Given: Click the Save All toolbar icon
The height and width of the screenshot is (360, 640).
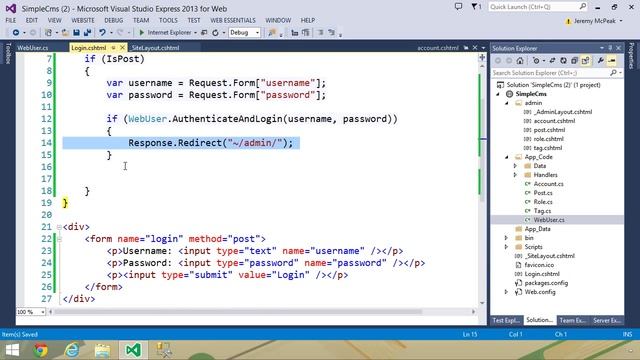Looking at the screenshot, I should [x=87, y=32].
